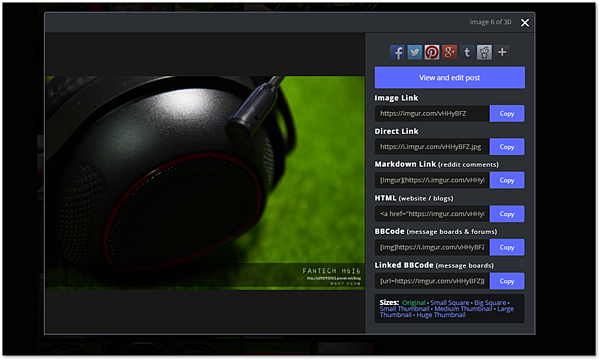Select the Markdown Link text field

(x=432, y=180)
